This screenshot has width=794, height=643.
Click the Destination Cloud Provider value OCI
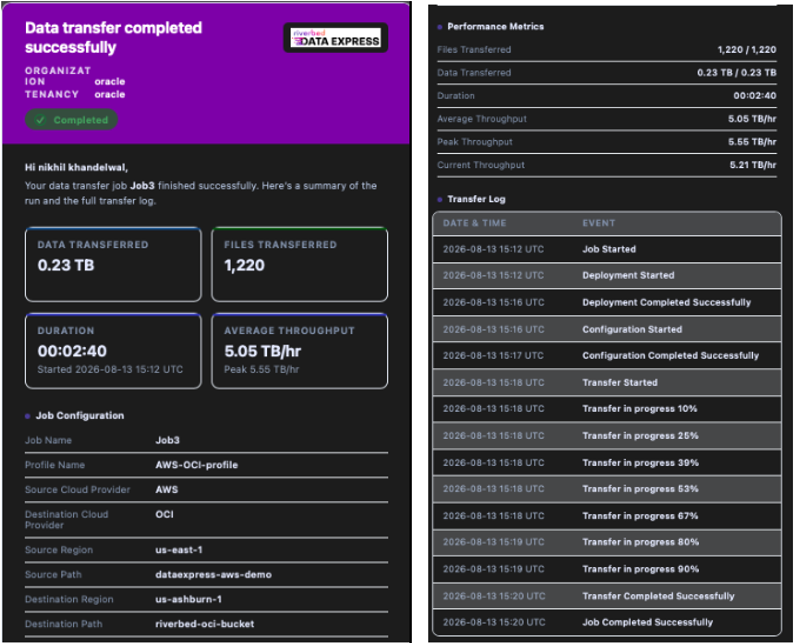[x=165, y=514]
